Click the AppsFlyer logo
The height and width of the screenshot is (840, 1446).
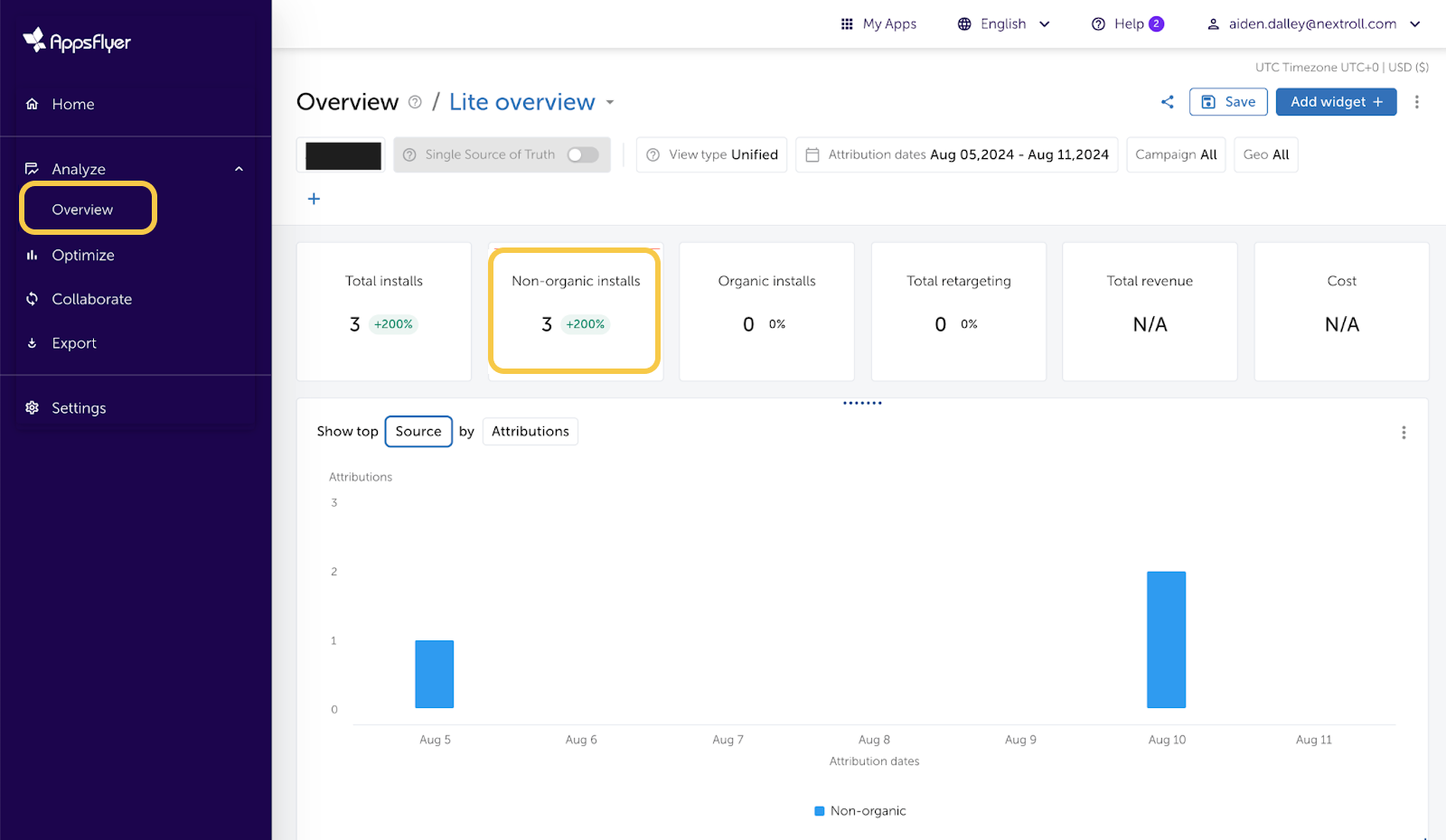78,41
